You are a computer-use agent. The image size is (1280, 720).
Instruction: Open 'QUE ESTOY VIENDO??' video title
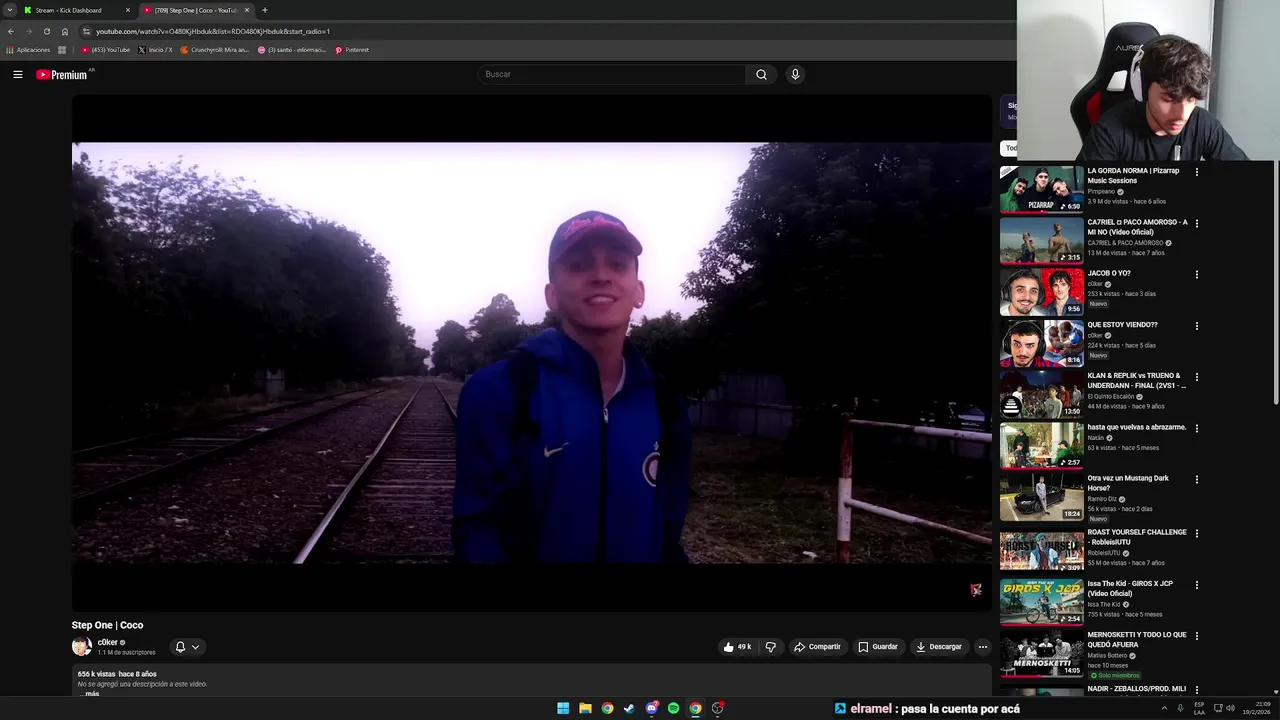tap(1122, 324)
